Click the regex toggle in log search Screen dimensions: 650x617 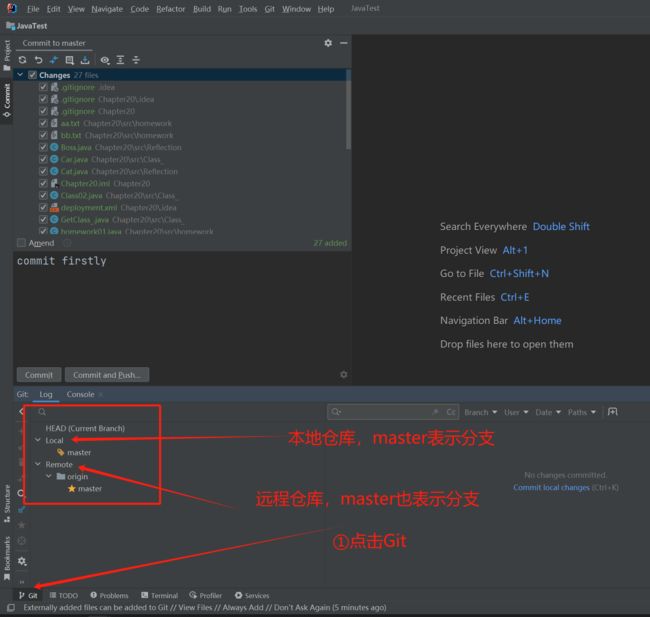click(435, 412)
